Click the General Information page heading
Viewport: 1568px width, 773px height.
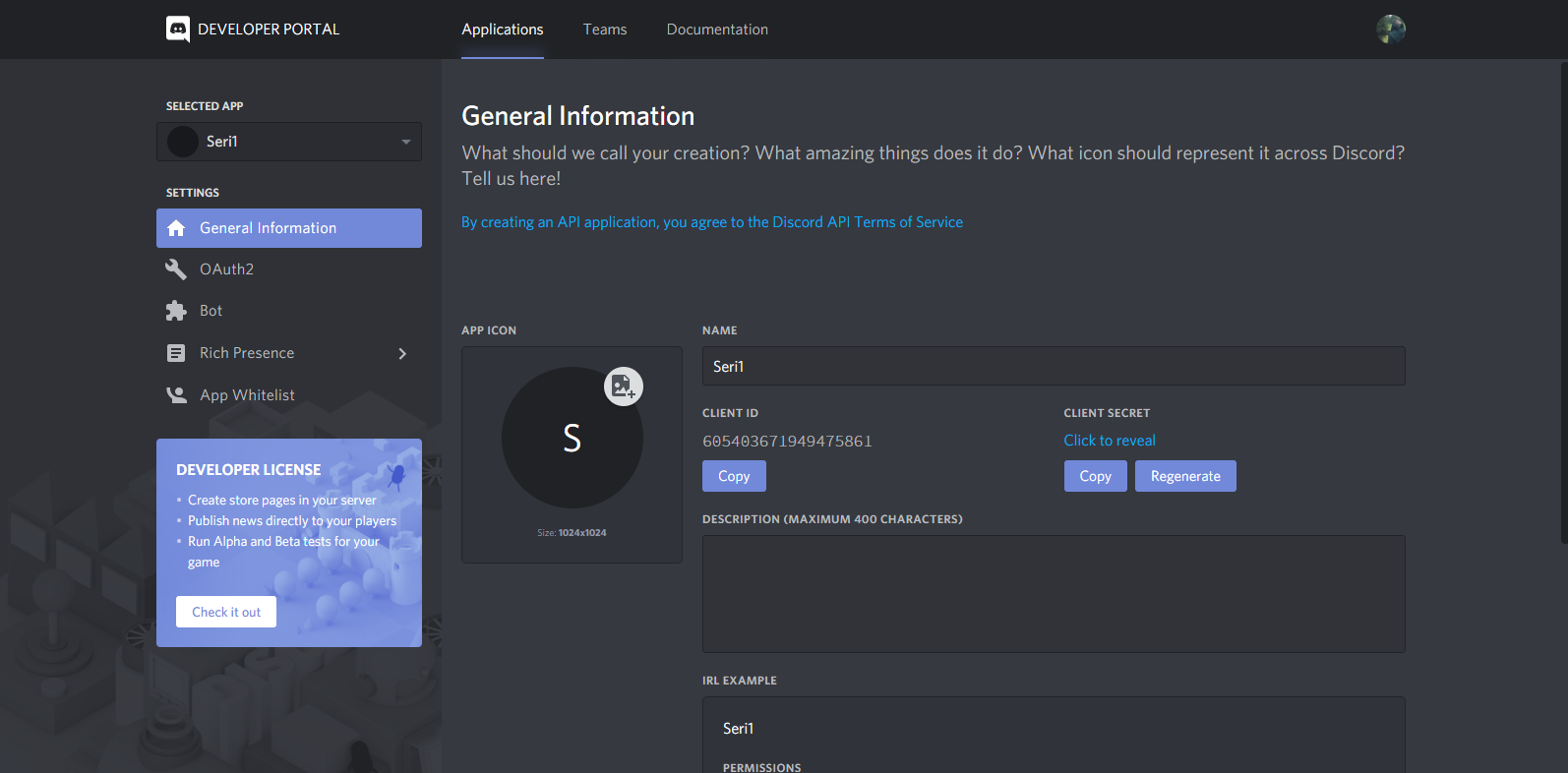click(x=578, y=116)
